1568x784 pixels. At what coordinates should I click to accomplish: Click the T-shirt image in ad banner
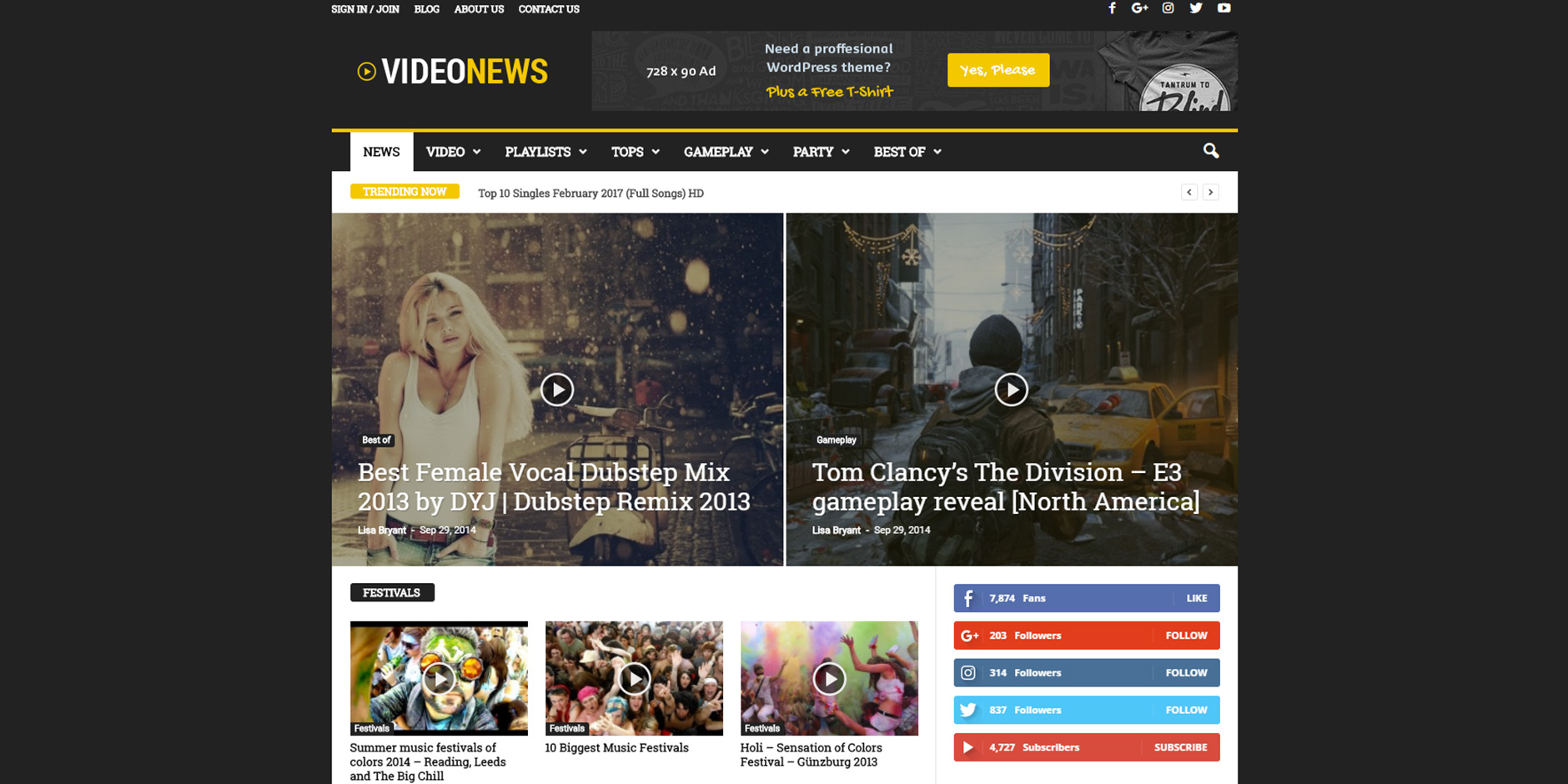1169,71
